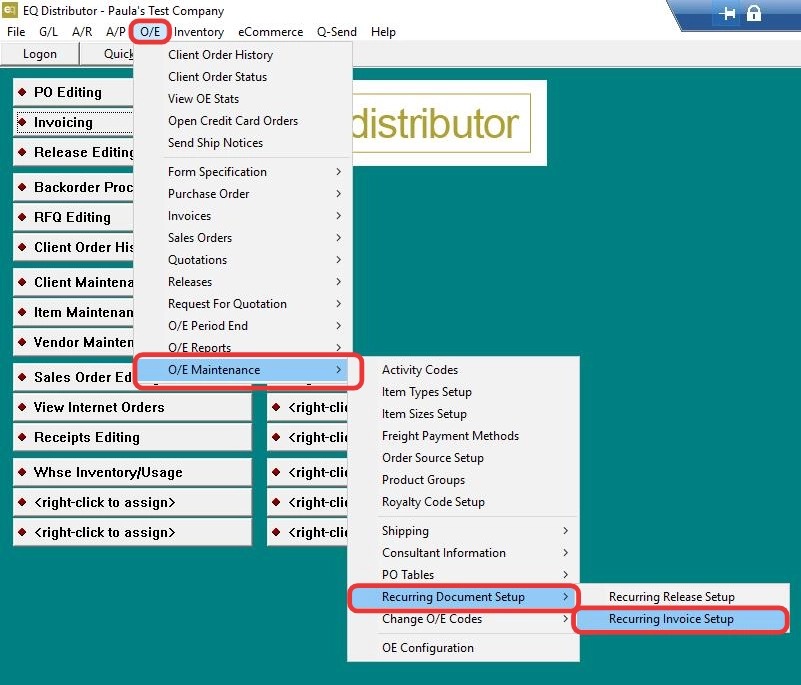The image size is (801, 685).
Task: Choose Freight Payment Methods
Action: tap(463, 435)
